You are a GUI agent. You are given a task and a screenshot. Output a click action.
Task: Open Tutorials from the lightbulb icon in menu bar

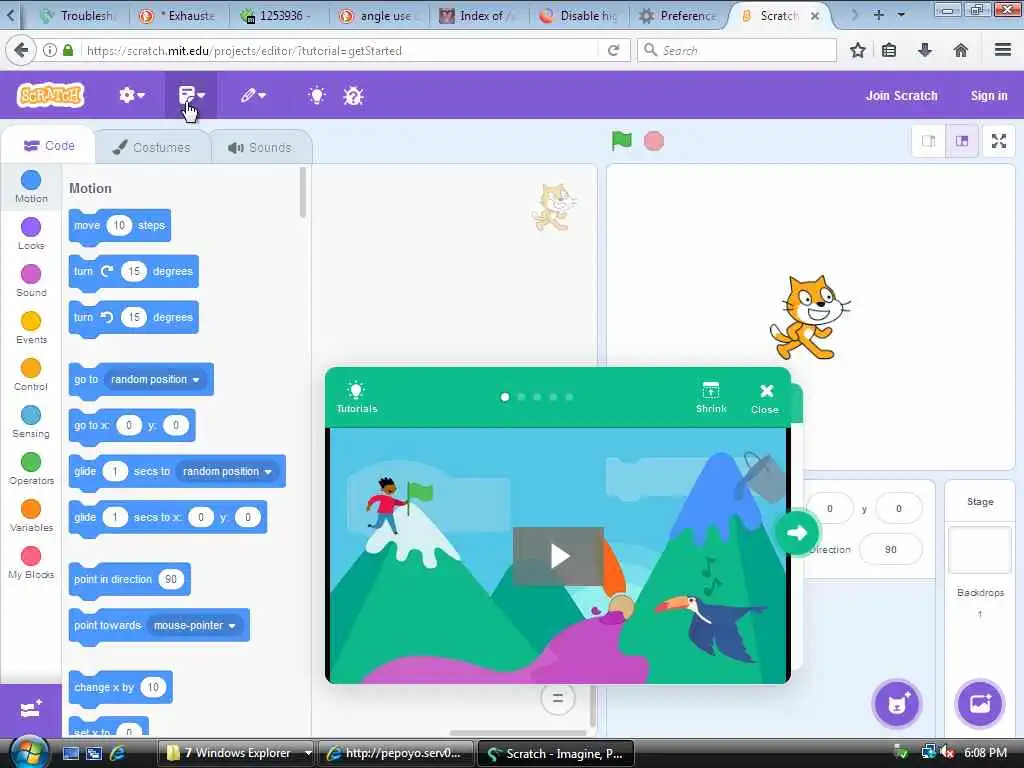pos(317,96)
